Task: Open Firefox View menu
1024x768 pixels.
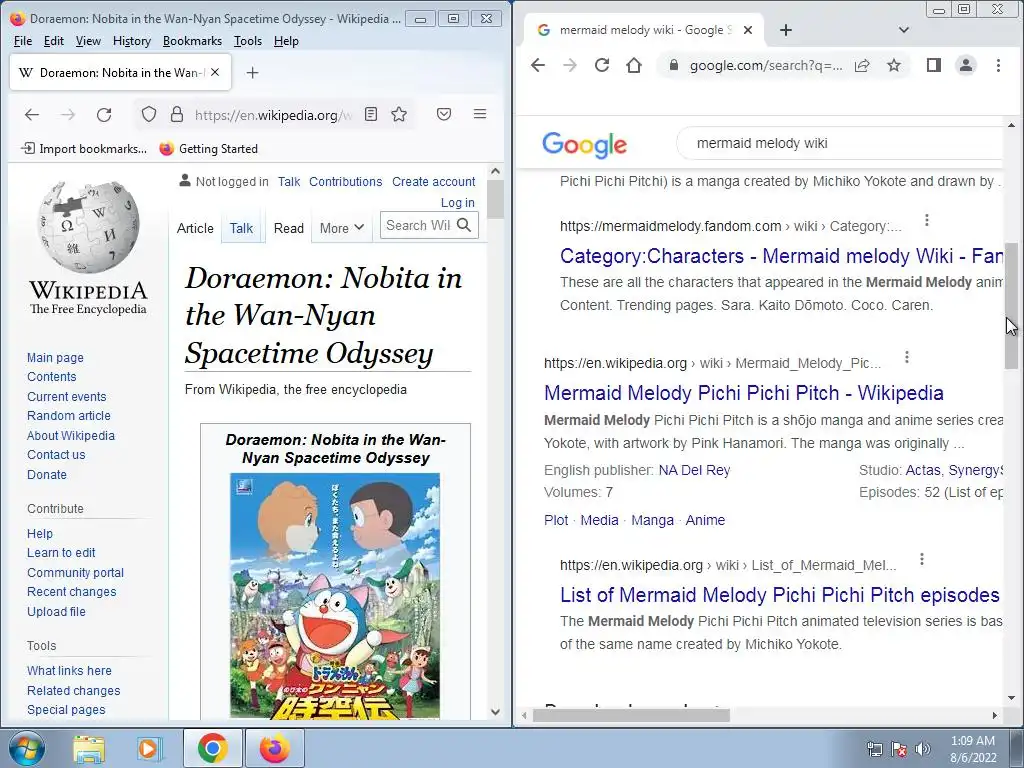Action: coord(88,41)
